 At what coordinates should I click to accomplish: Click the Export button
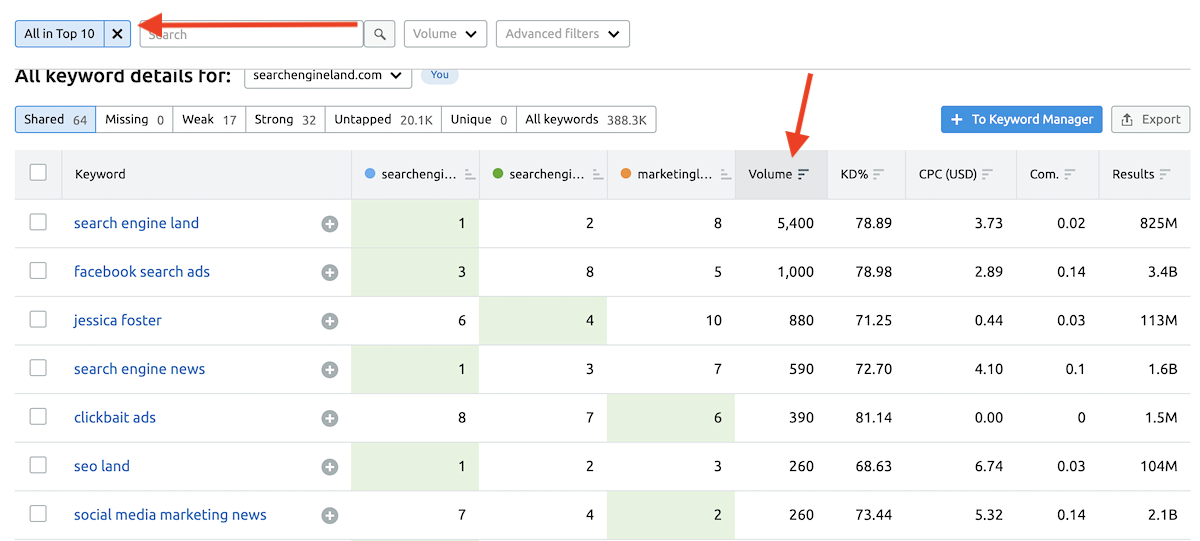1151,120
